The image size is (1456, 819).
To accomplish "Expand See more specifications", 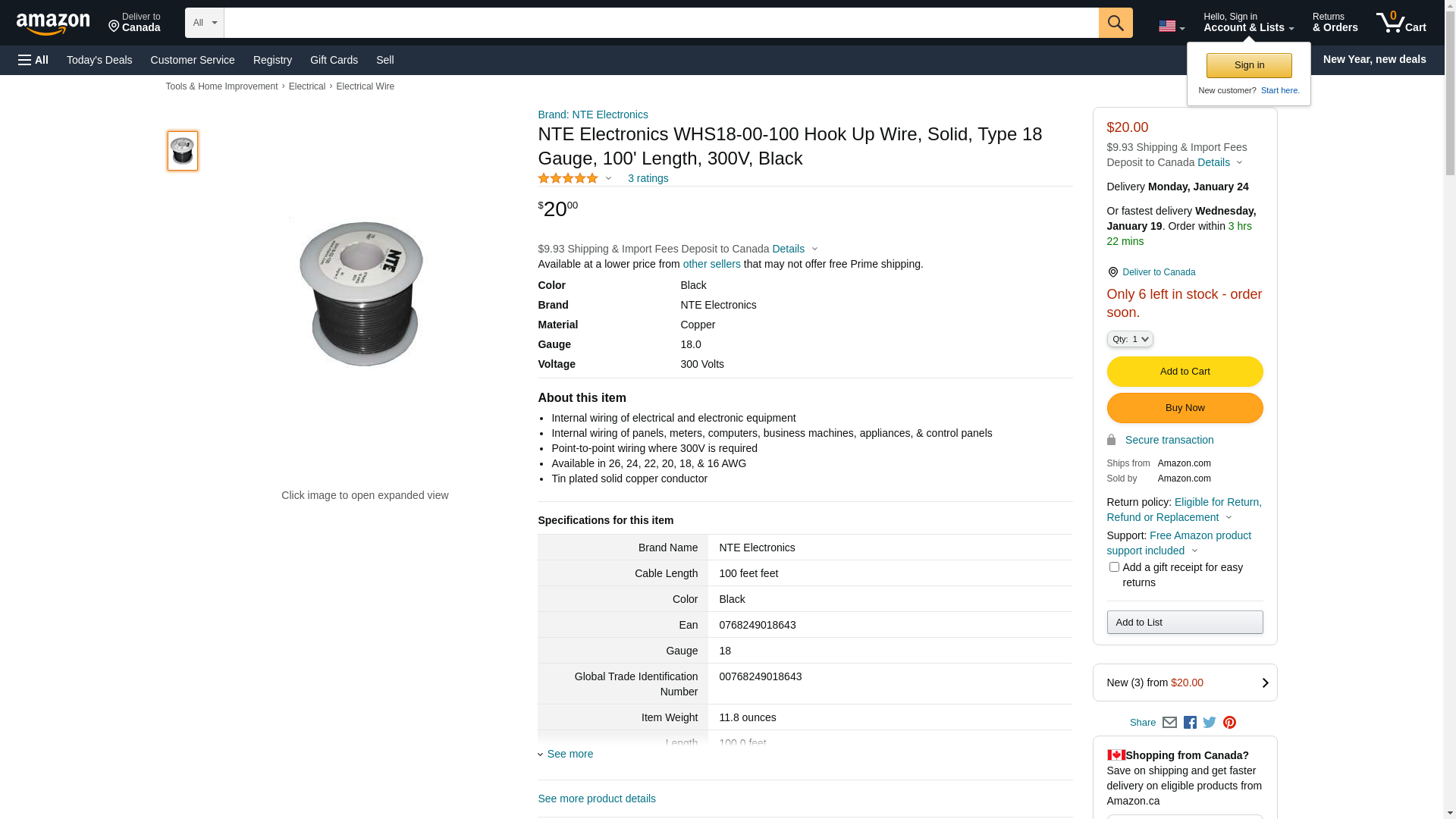I will click(x=570, y=754).
